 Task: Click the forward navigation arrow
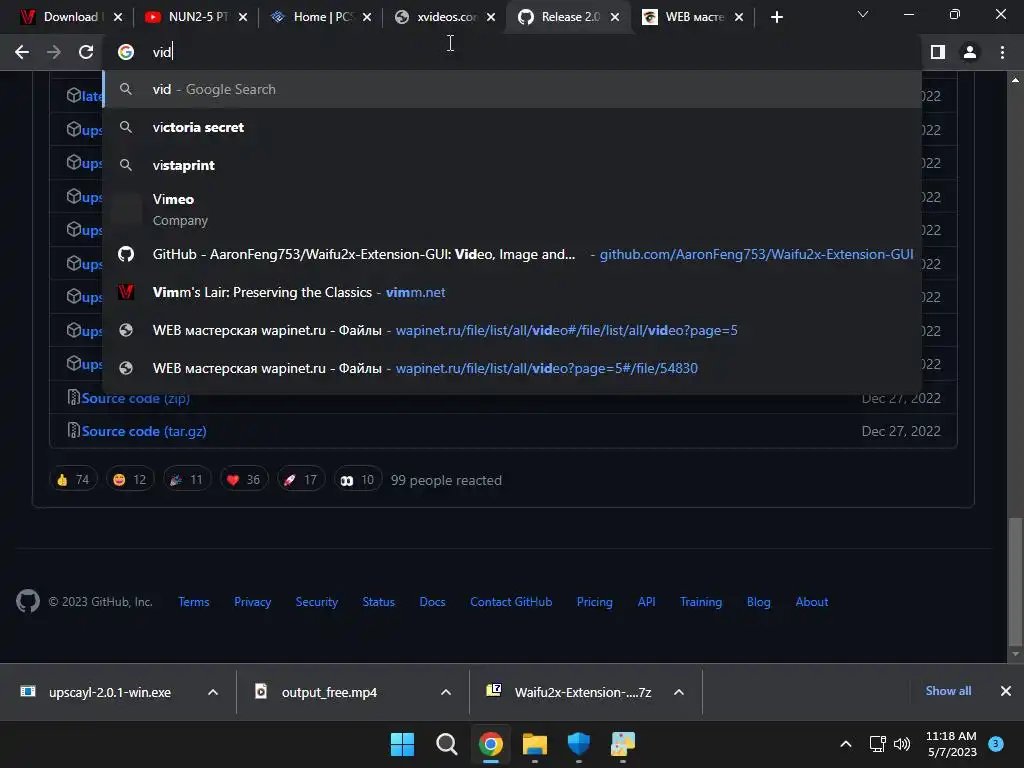click(x=54, y=52)
